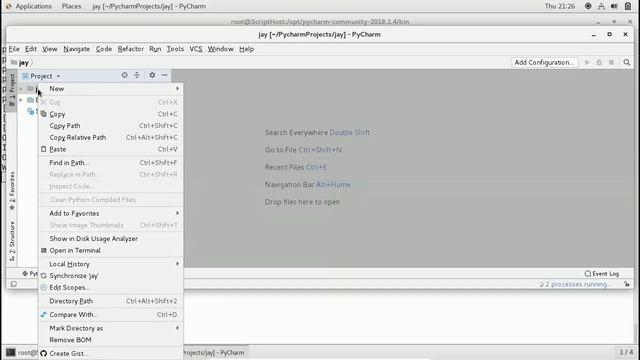This screenshot has width=640, height=360.
Task: Click tool windows toggle icon in status bar
Action: (x=13, y=284)
